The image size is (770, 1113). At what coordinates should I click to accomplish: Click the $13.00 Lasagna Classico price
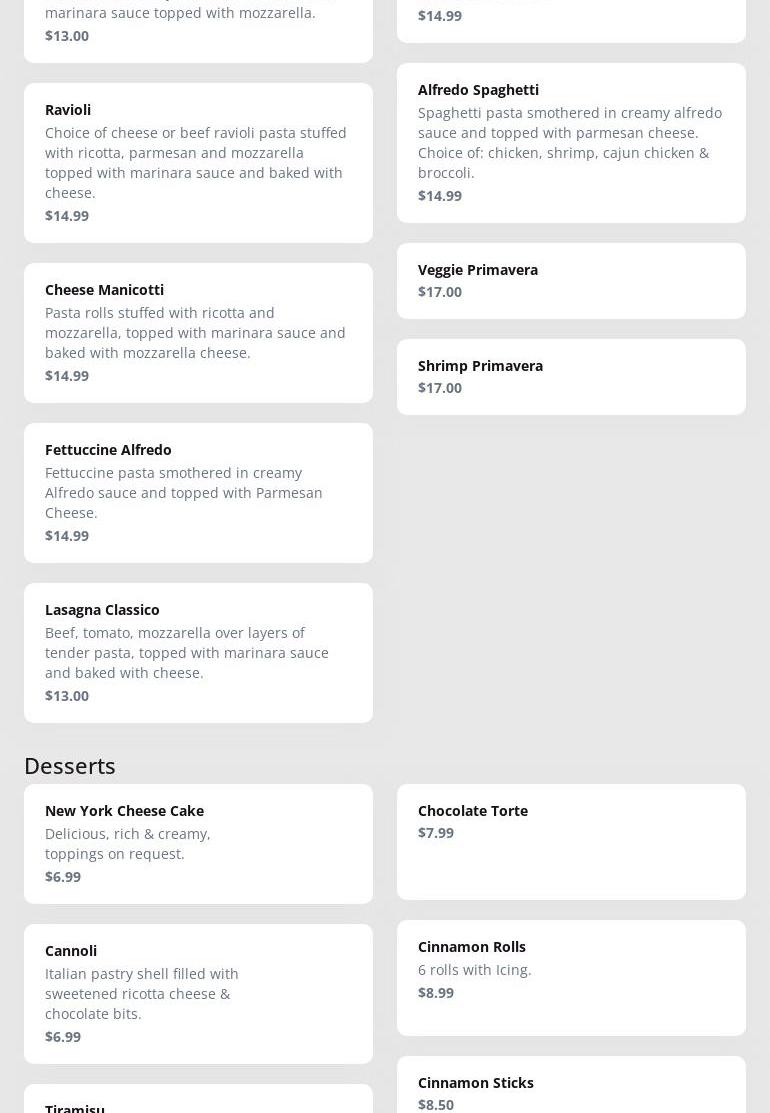coord(67,696)
